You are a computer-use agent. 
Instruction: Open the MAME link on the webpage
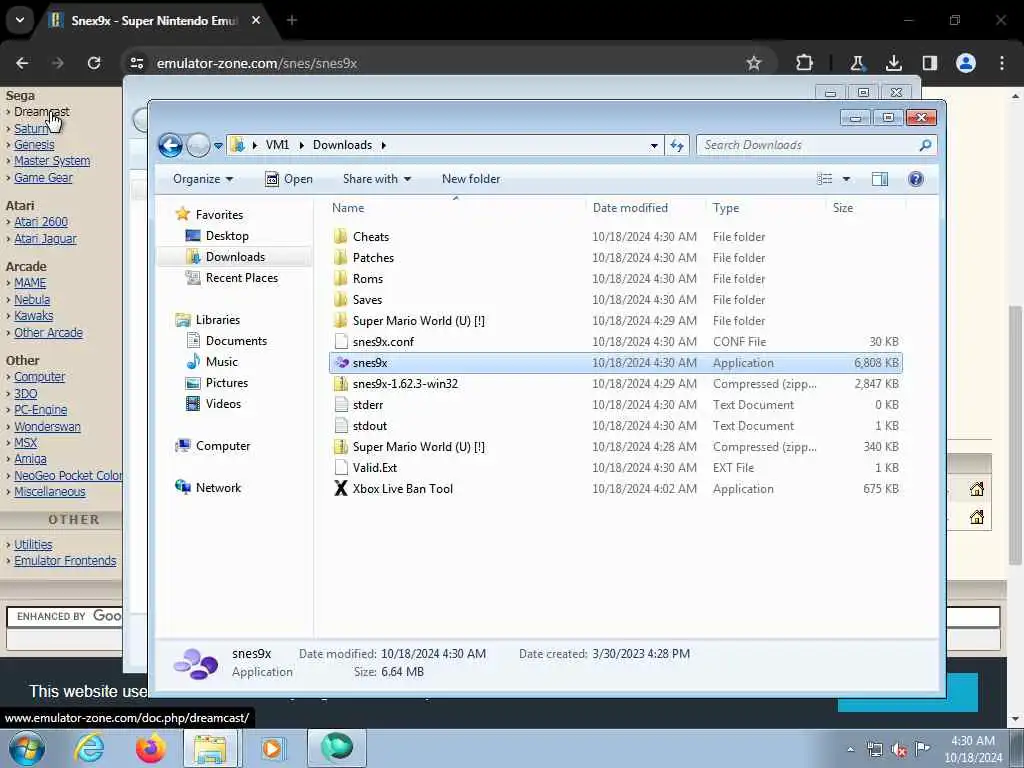pos(30,283)
